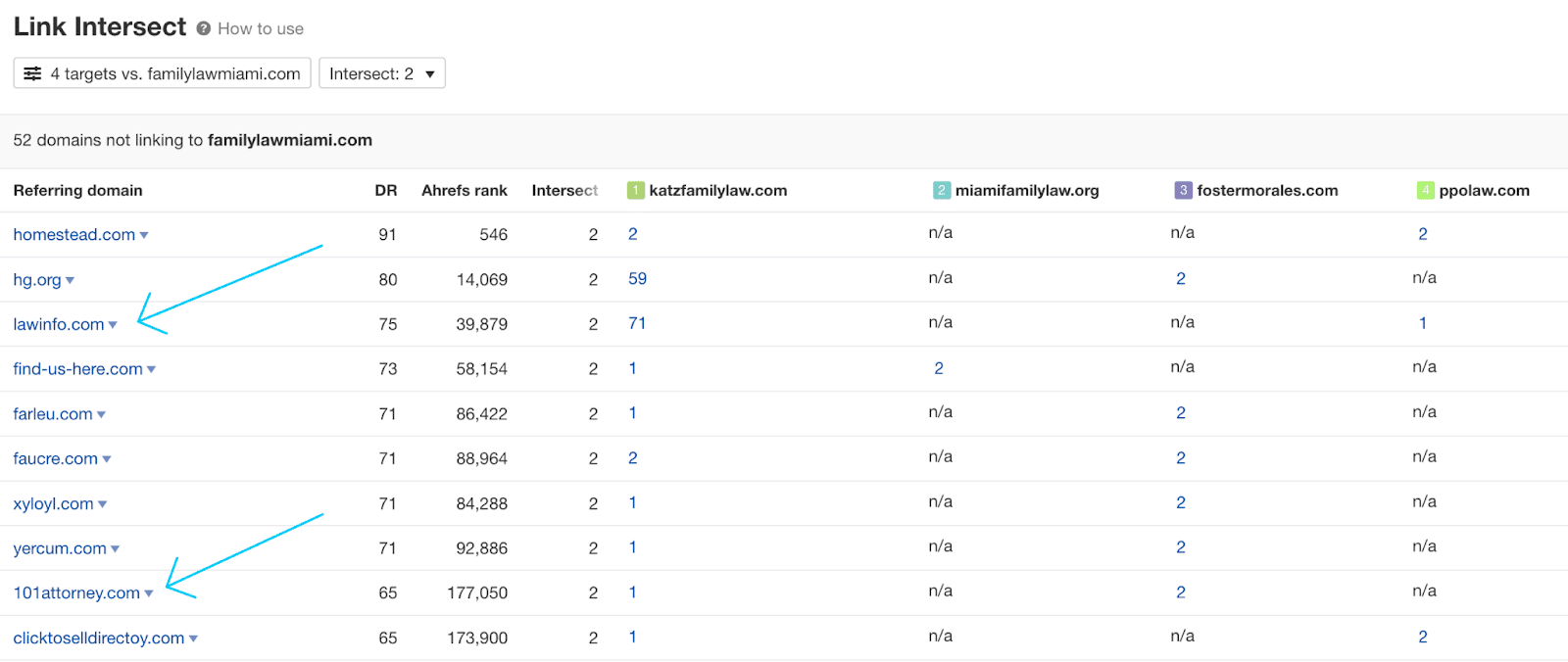Sort by the DR column header
This screenshot has height=662, width=1568.
click(386, 191)
